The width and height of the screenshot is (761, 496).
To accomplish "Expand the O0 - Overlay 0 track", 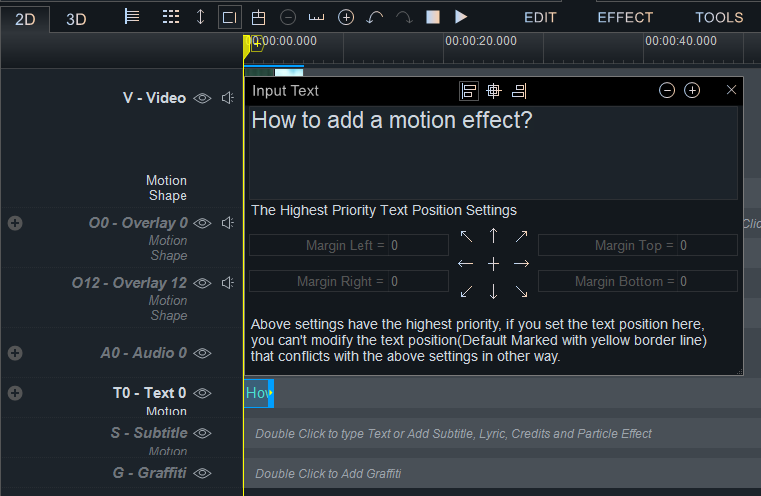I will (x=15, y=223).
